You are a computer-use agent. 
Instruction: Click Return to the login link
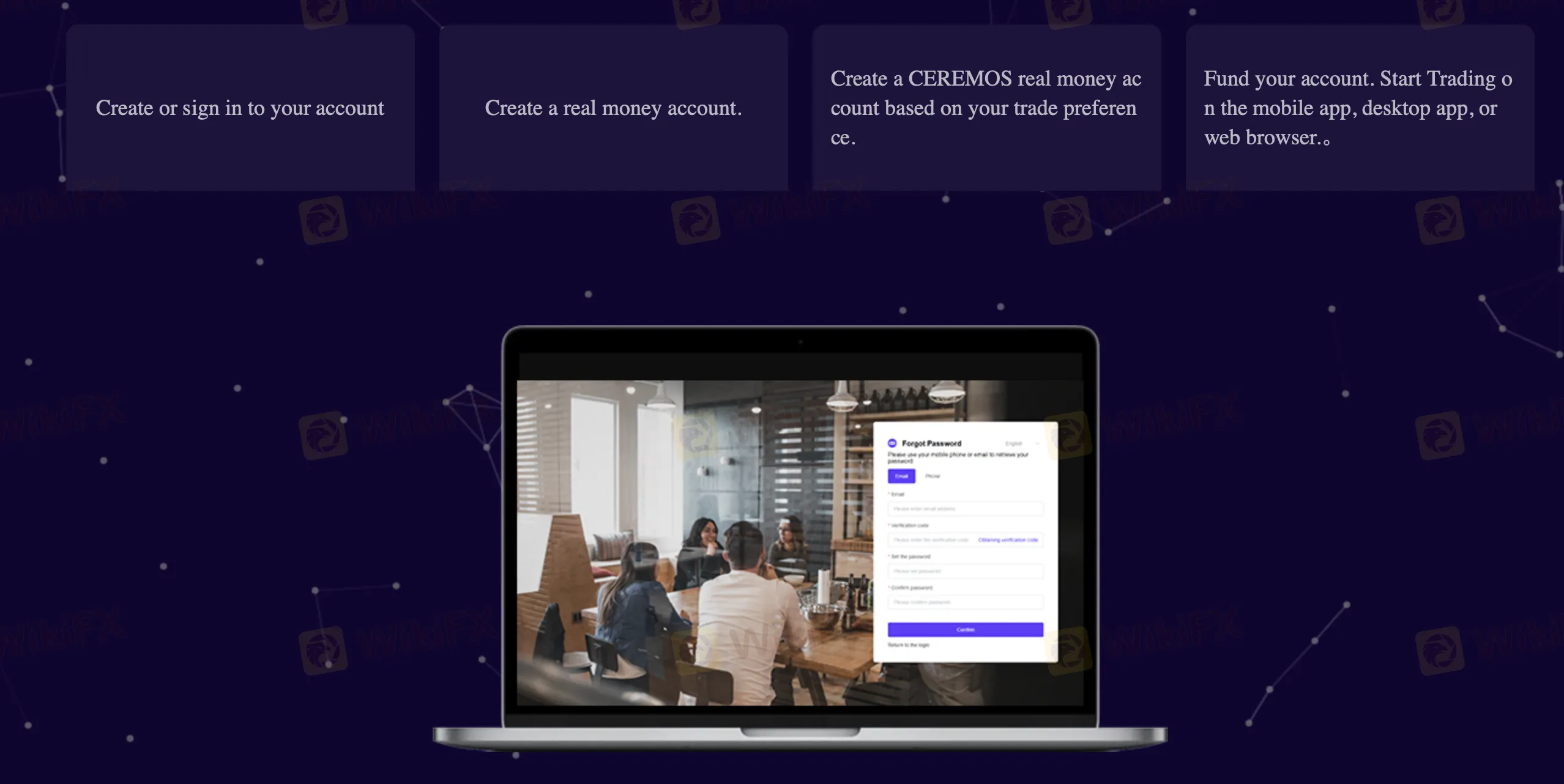907,646
